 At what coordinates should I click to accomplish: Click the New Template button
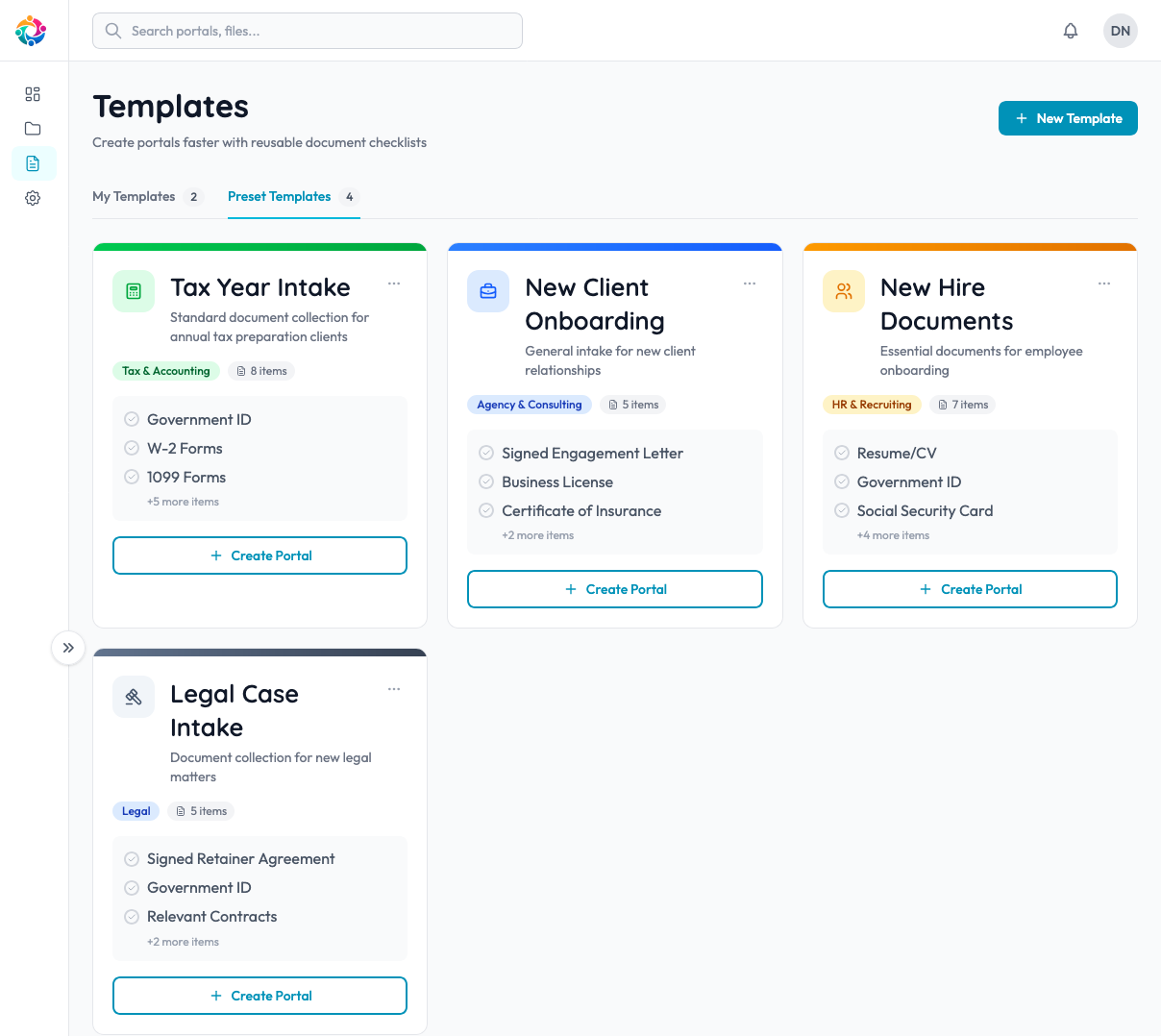point(1068,117)
